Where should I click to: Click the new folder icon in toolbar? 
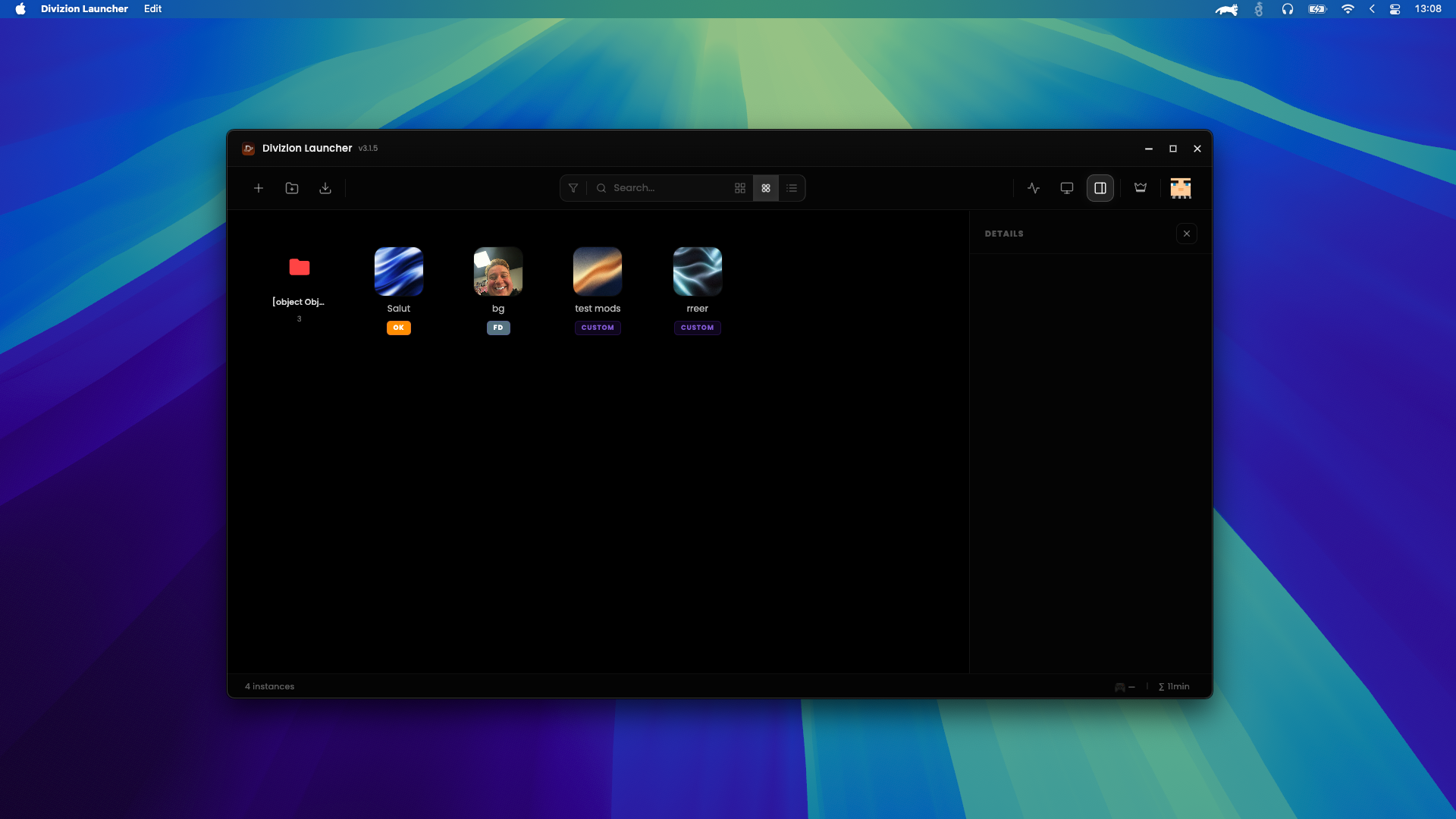pos(292,188)
